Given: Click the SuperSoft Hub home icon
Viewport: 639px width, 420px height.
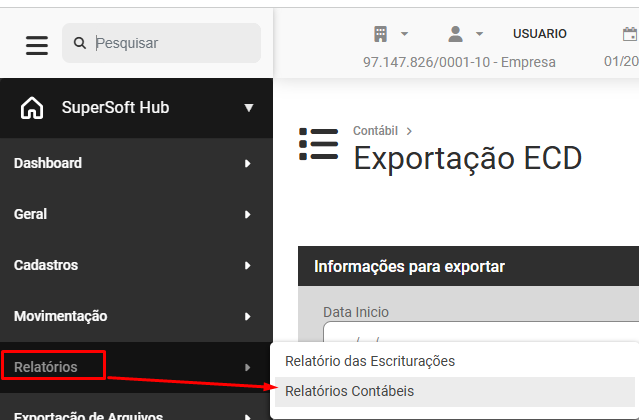Looking at the screenshot, I should point(32,108).
